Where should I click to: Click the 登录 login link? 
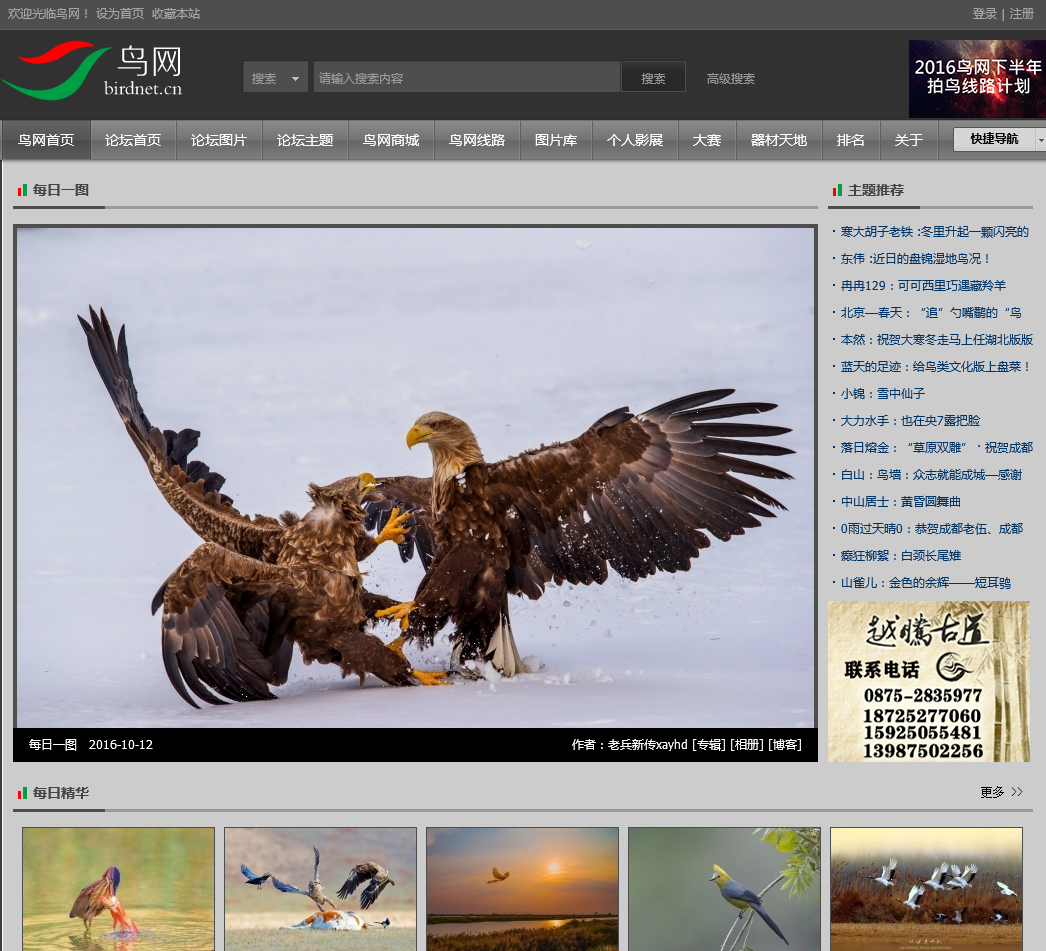[x=984, y=14]
